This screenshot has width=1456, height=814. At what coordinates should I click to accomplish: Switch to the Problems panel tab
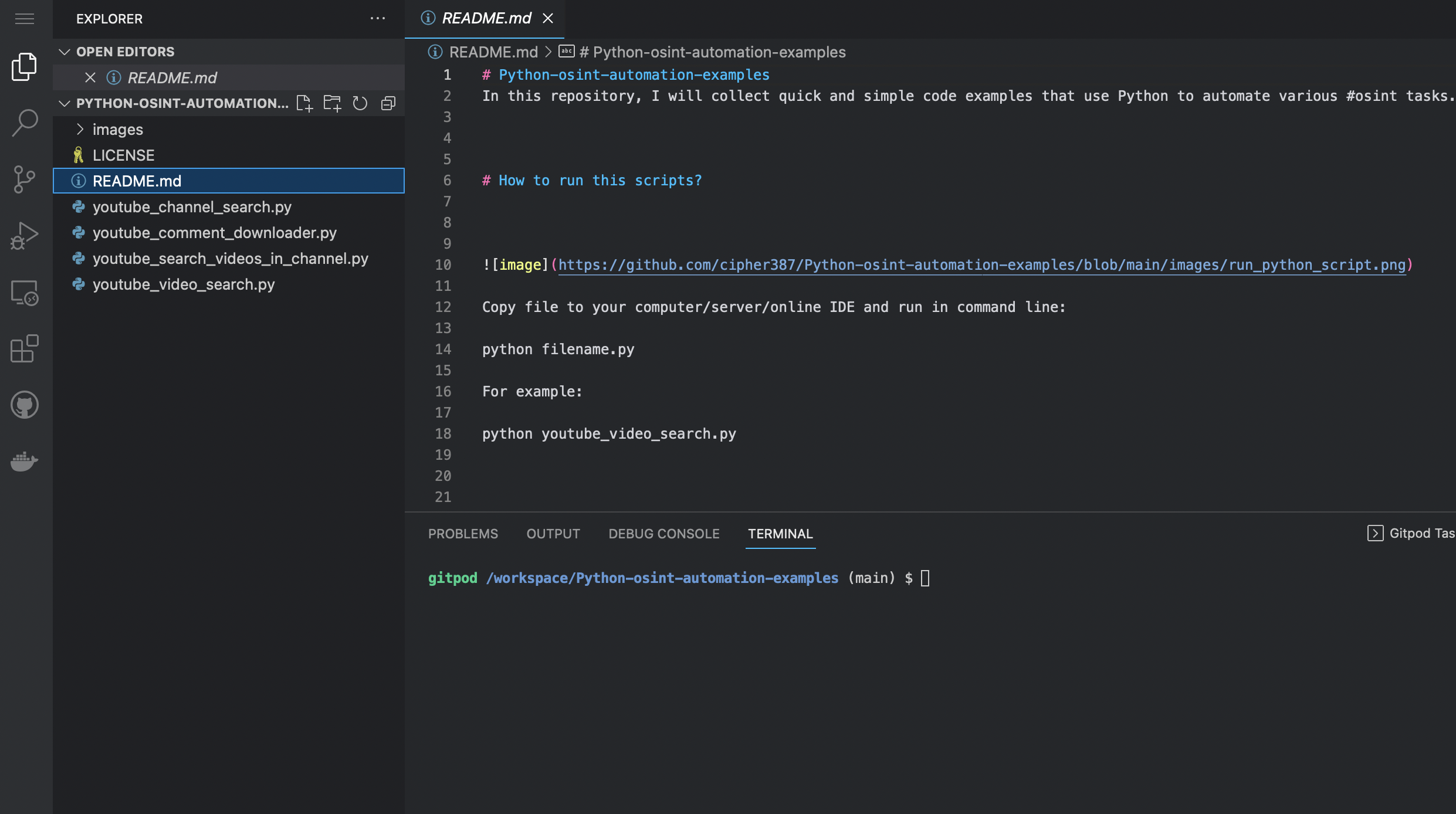[x=463, y=534]
